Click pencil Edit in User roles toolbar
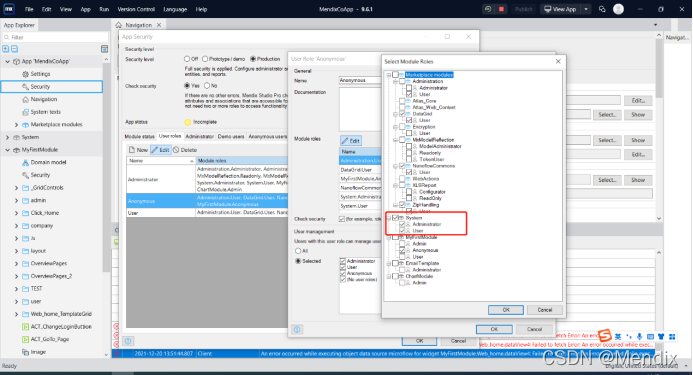 click(160, 150)
